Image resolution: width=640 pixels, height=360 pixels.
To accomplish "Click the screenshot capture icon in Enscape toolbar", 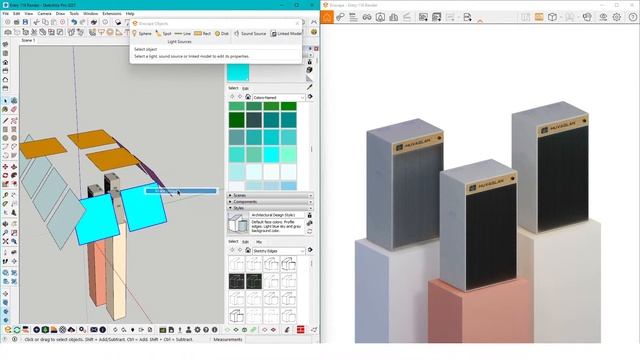I will [x=423, y=17].
